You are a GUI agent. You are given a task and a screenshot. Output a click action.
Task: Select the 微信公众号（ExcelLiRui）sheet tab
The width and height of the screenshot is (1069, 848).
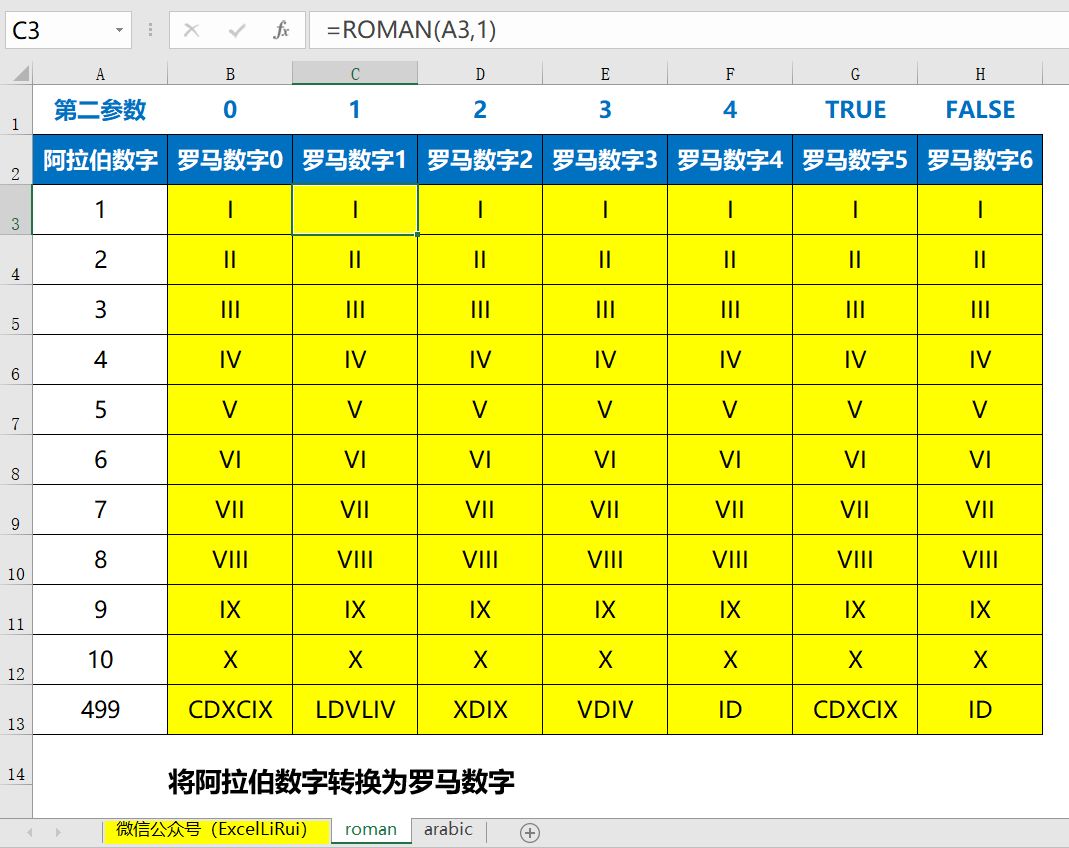(x=215, y=830)
